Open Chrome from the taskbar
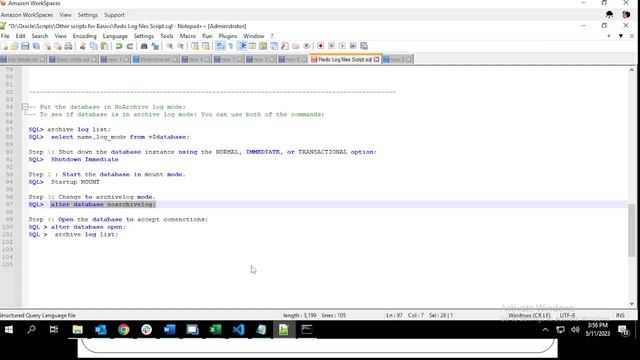640x360 pixels. pos(124,329)
